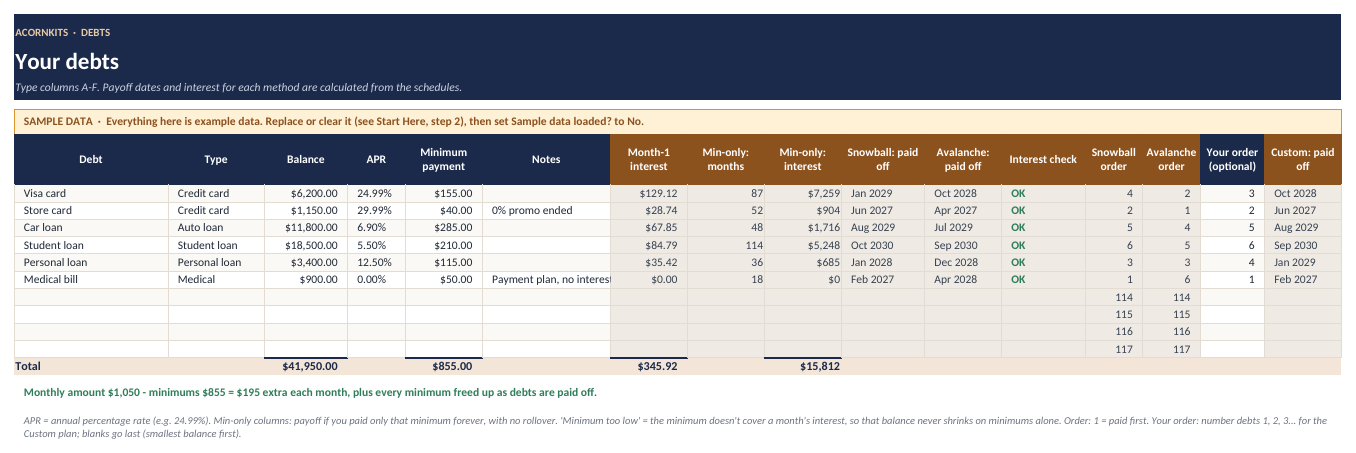Click the Medical bill balance "$900.00"

point(305,280)
